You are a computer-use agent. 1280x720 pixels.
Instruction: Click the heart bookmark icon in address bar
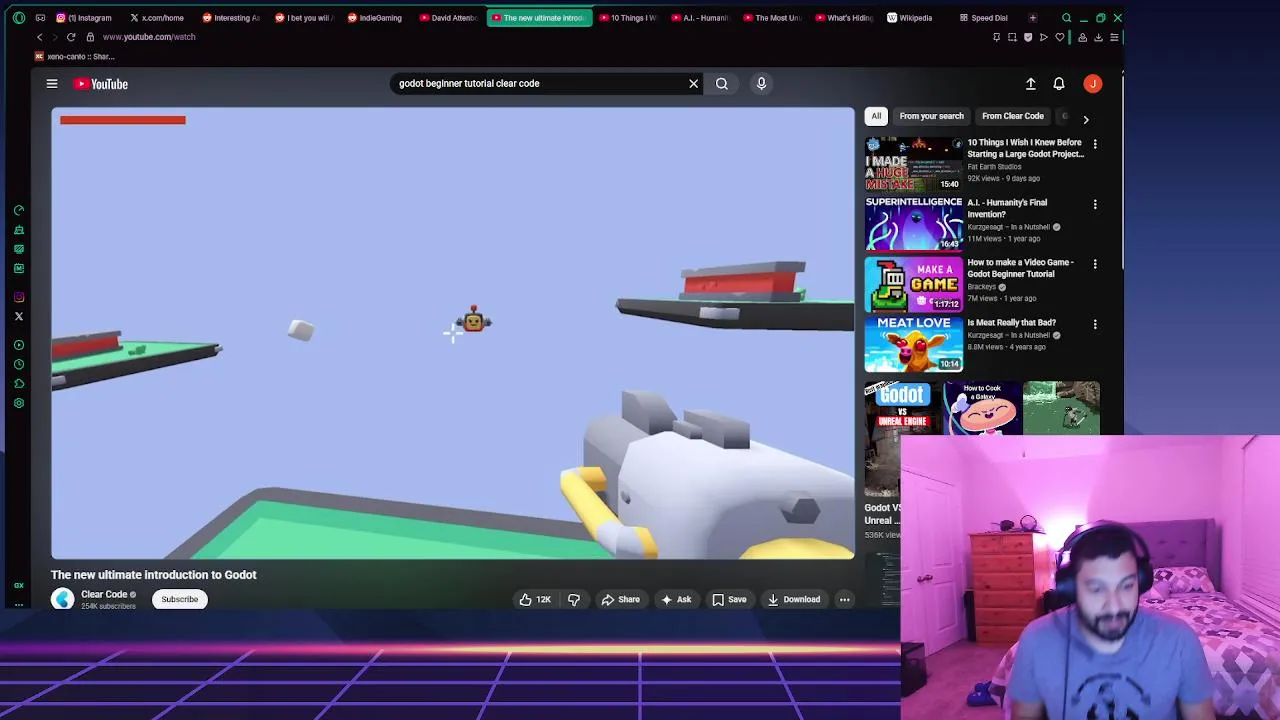[1060, 37]
